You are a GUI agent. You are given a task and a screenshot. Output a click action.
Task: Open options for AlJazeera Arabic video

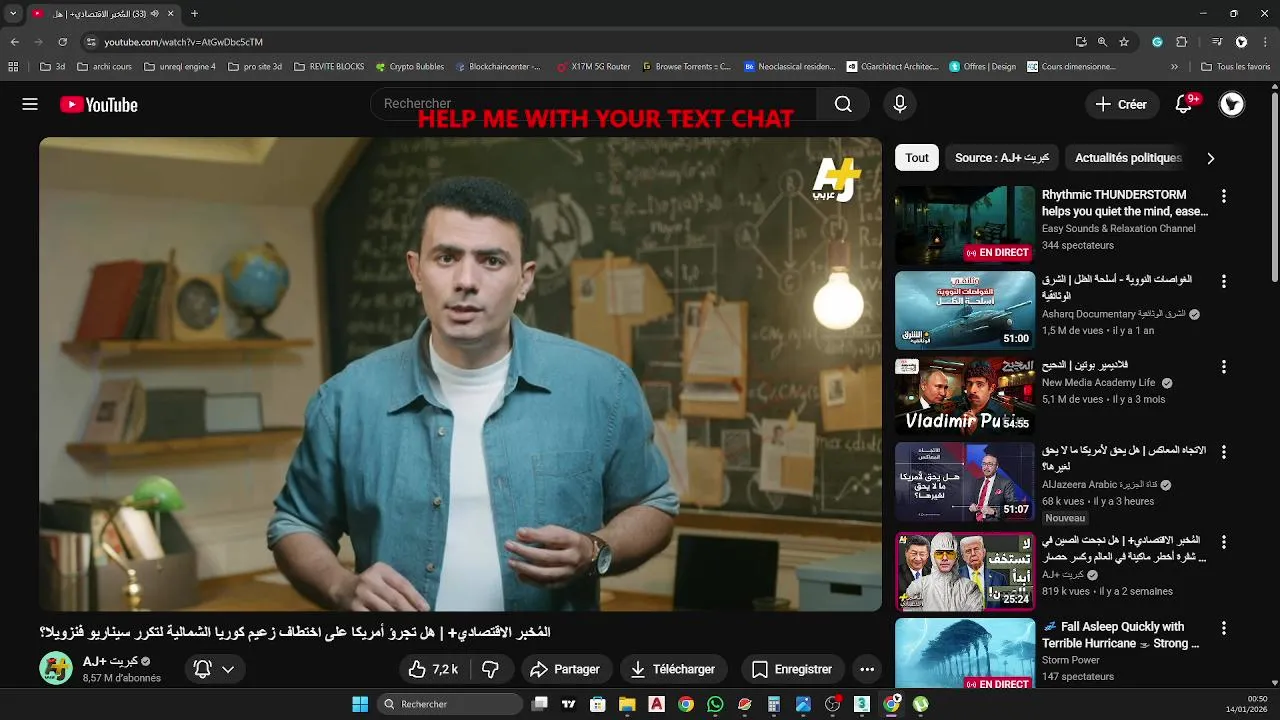(1223, 452)
